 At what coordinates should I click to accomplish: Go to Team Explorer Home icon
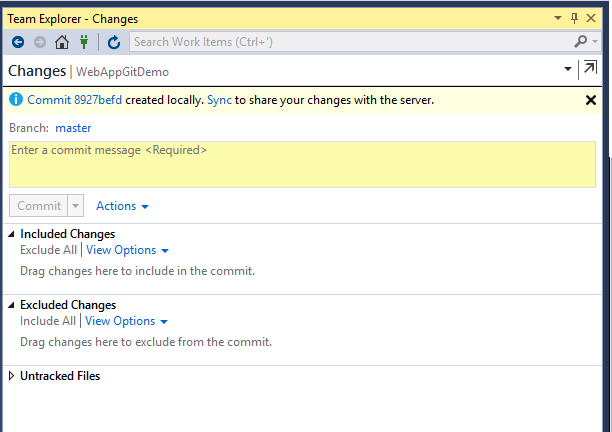point(62,42)
